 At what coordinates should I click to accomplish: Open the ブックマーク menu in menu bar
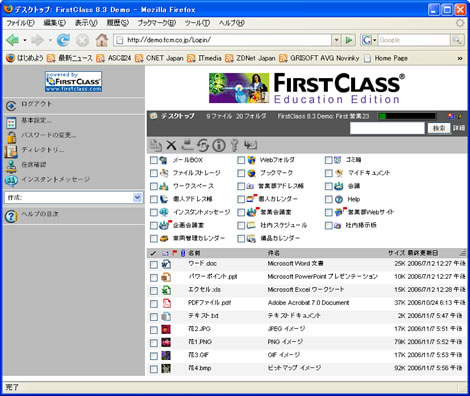pos(157,23)
